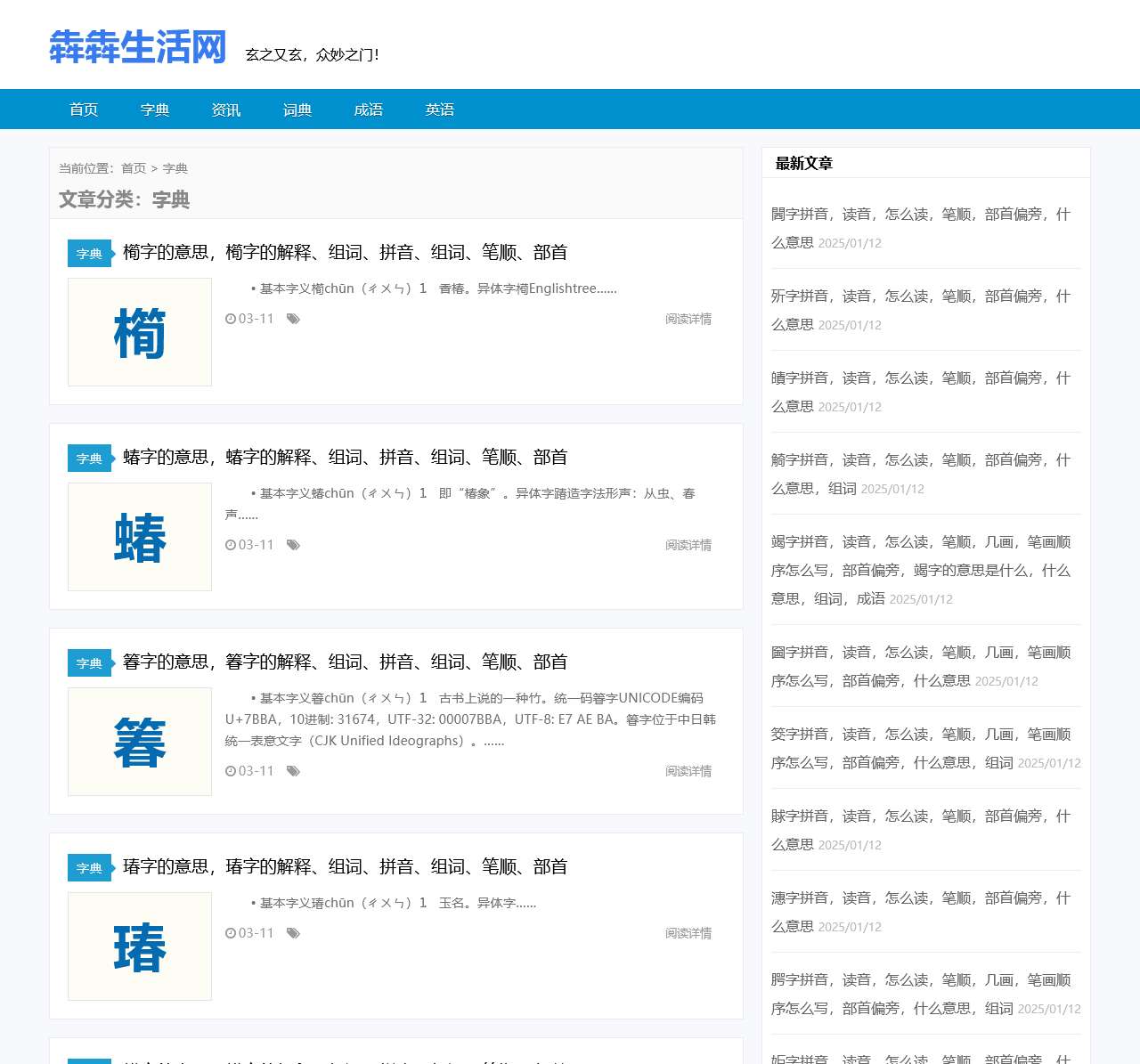The height and width of the screenshot is (1064, 1140).
Task: Click the tags icon under 瑃字 article
Action: 293,933
